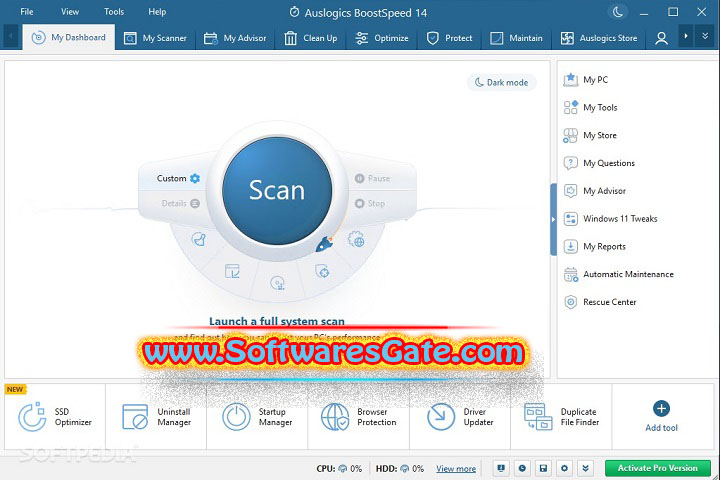
Task: Select the cleanup broom scan category icon
Action: 199,239
